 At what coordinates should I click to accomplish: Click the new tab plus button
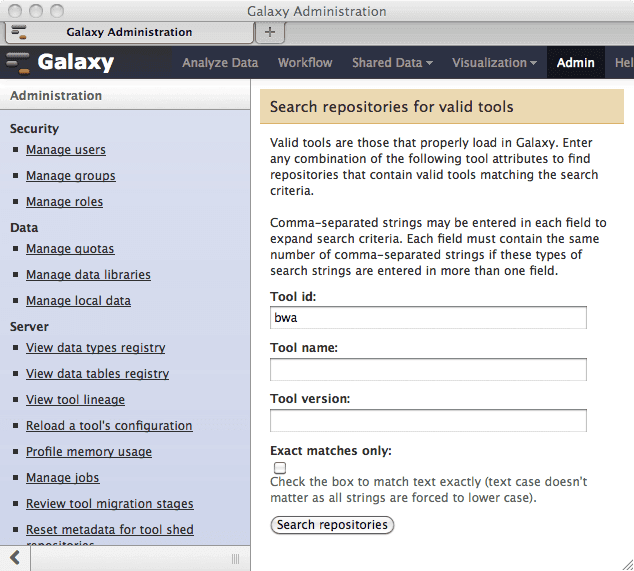point(269,32)
